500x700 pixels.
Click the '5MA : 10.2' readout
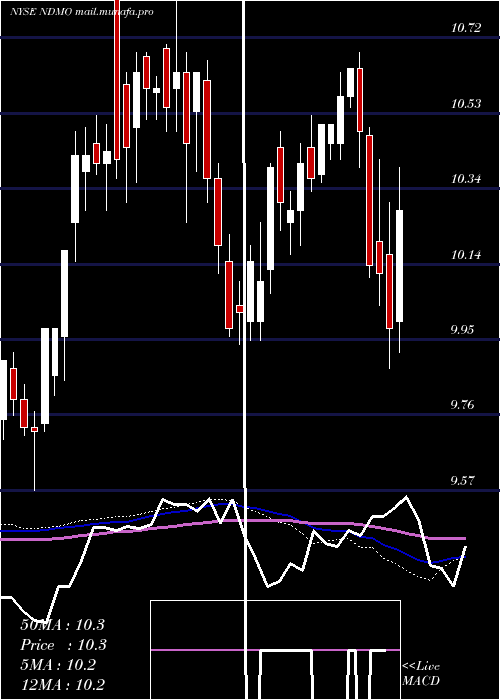(58, 665)
